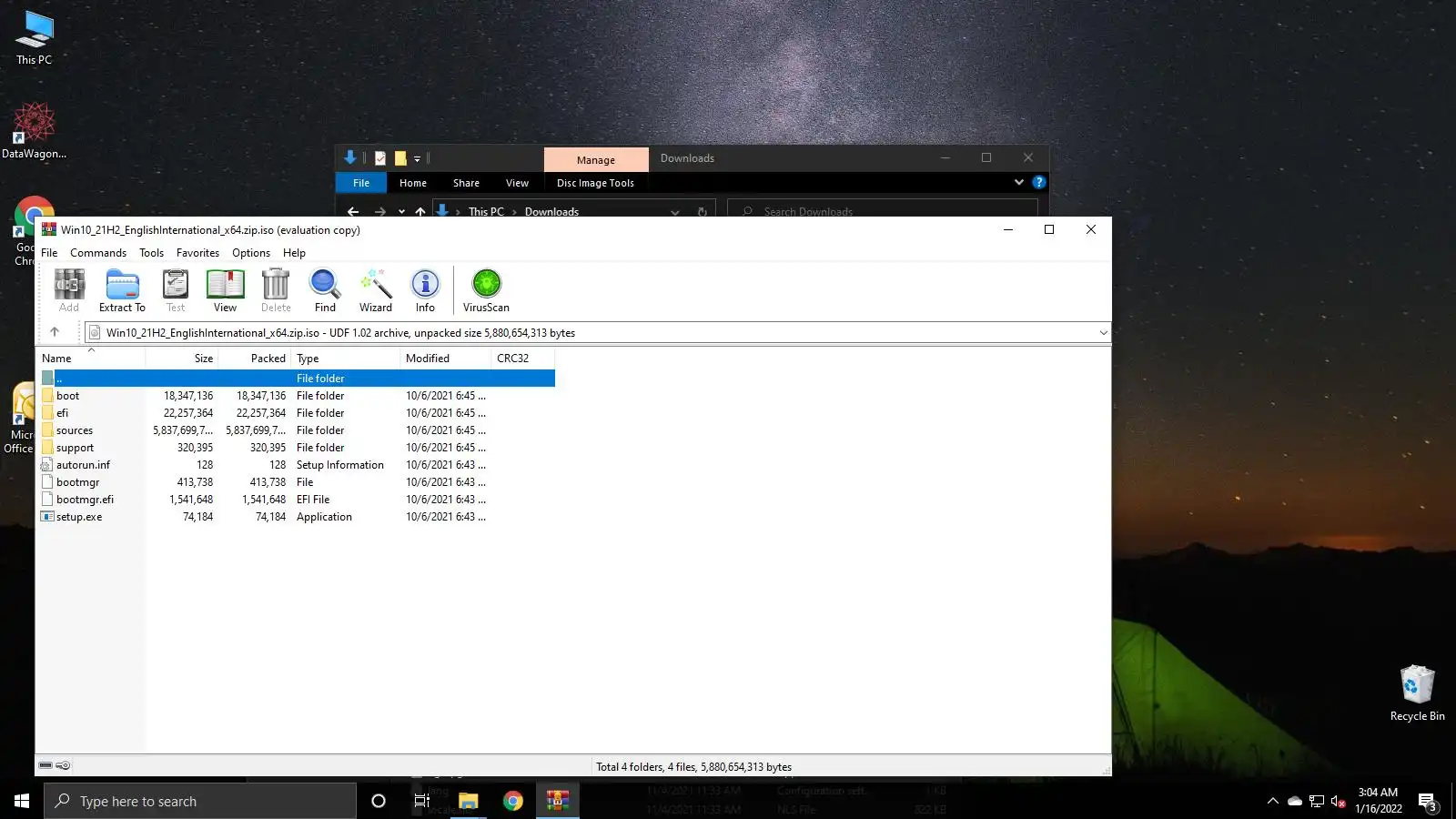Click the Explorer back arrow
This screenshot has width=1456, height=819.
353,212
